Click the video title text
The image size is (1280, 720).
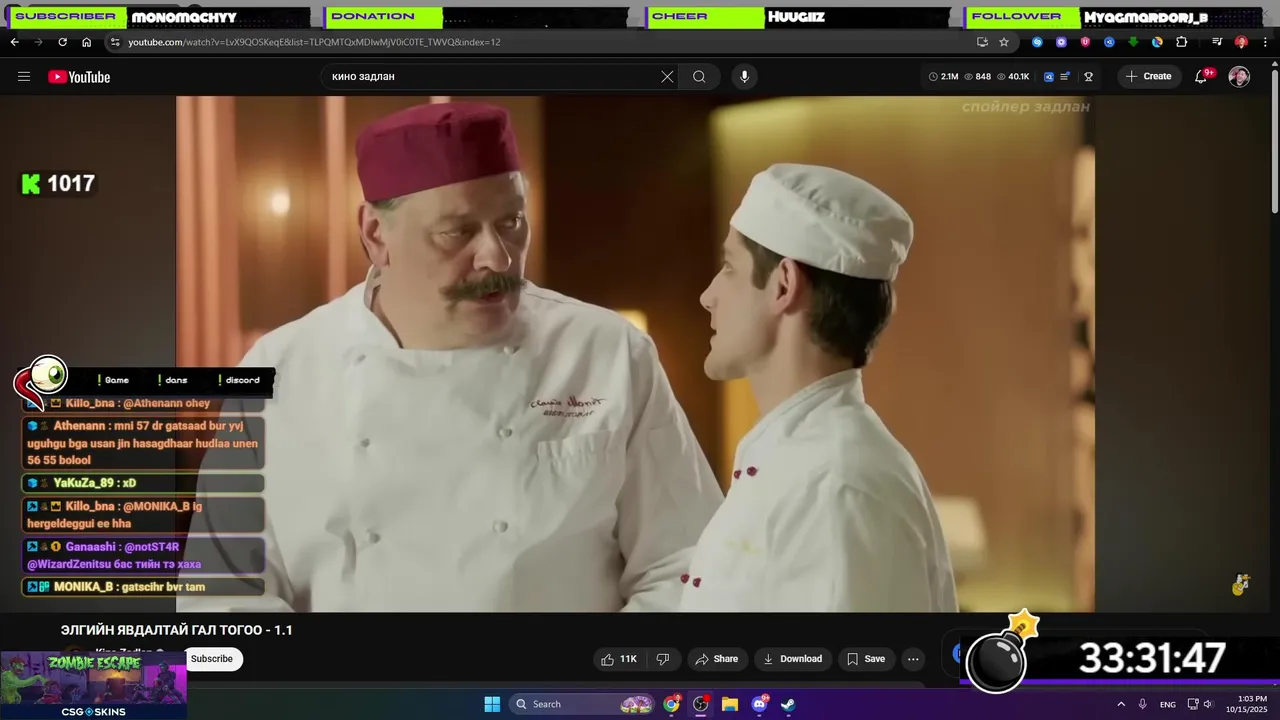pyautogui.click(x=177, y=630)
